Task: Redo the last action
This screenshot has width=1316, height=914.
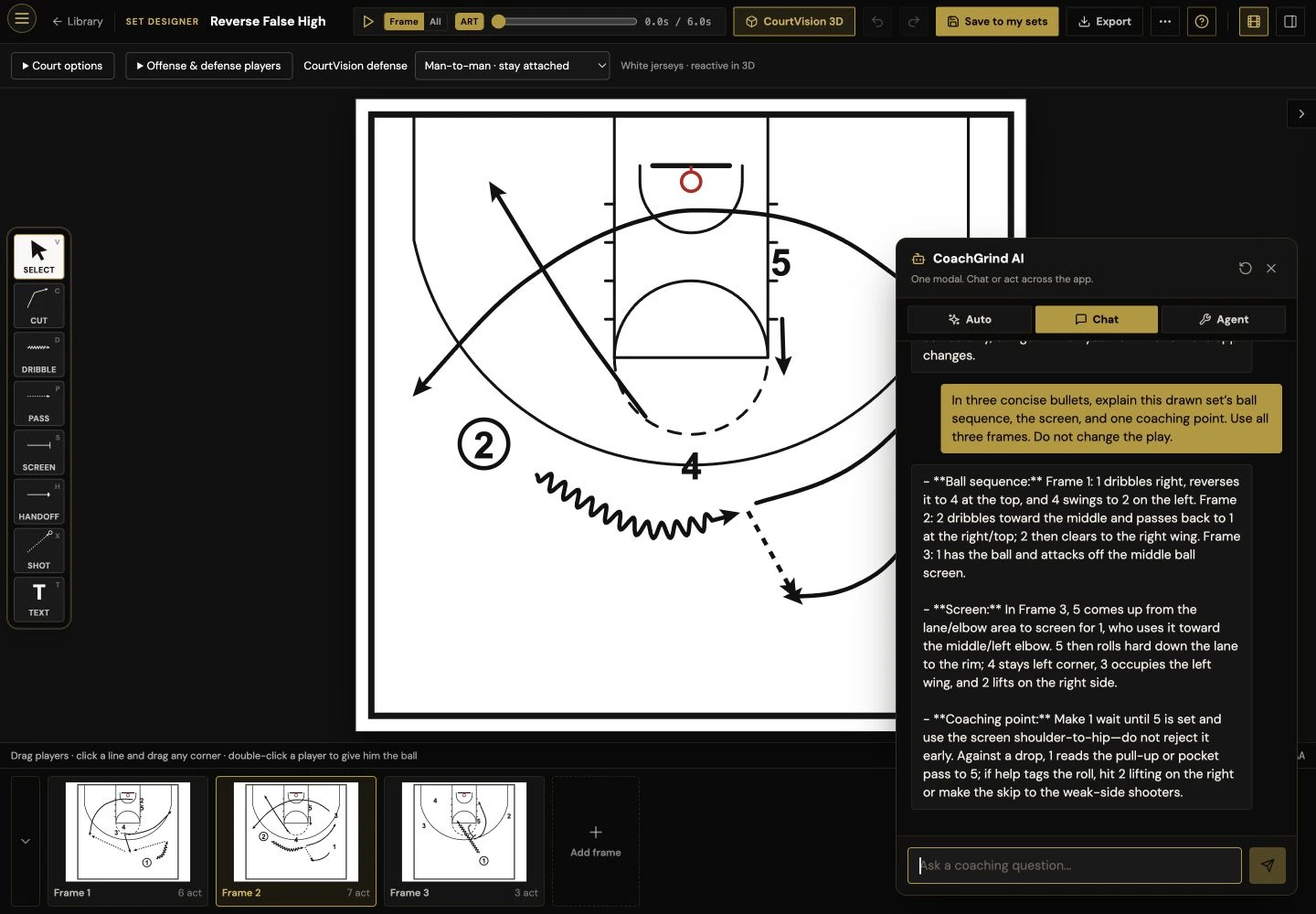Action: [x=913, y=21]
